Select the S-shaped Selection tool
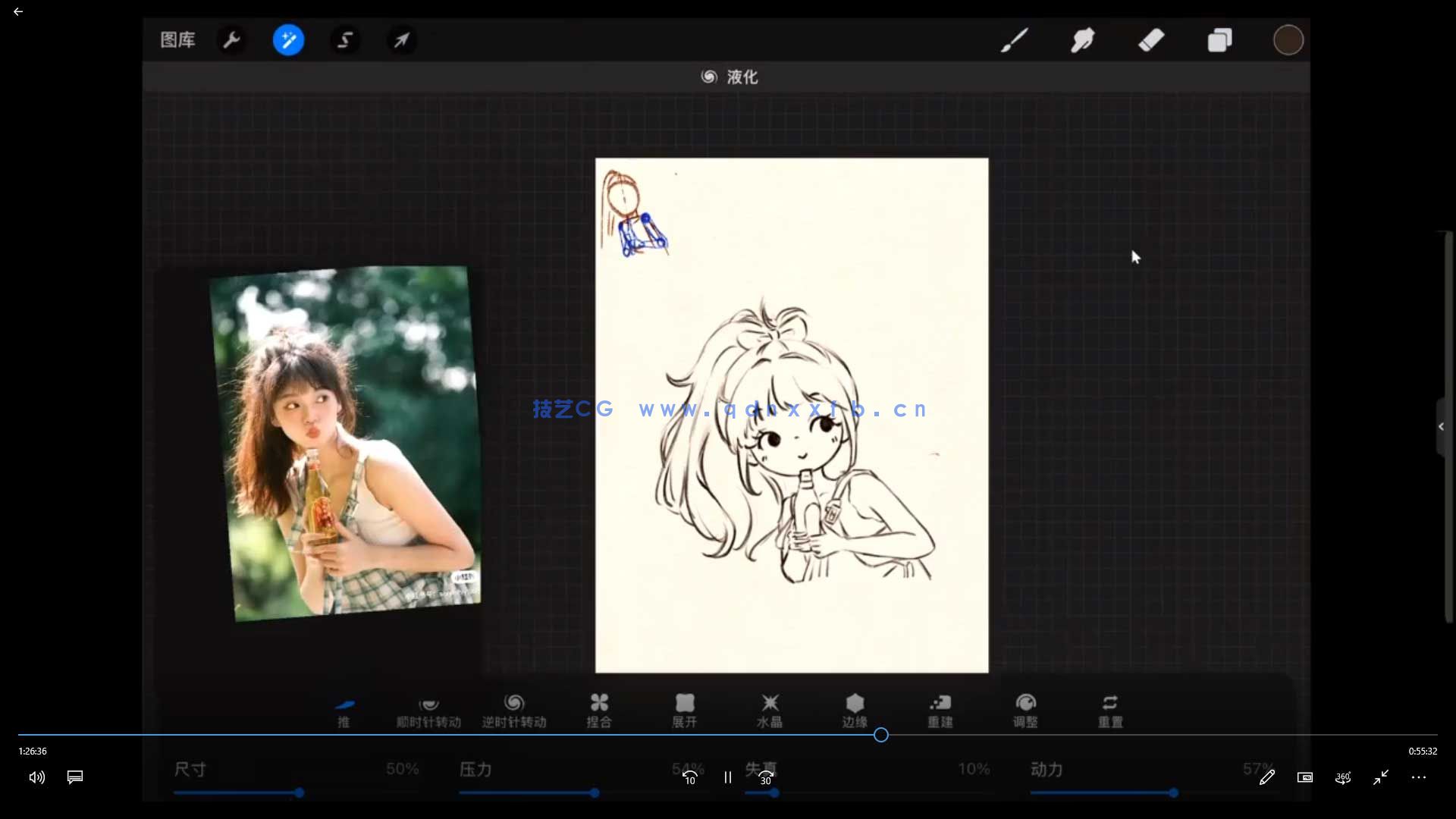1456x819 pixels. [x=345, y=39]
